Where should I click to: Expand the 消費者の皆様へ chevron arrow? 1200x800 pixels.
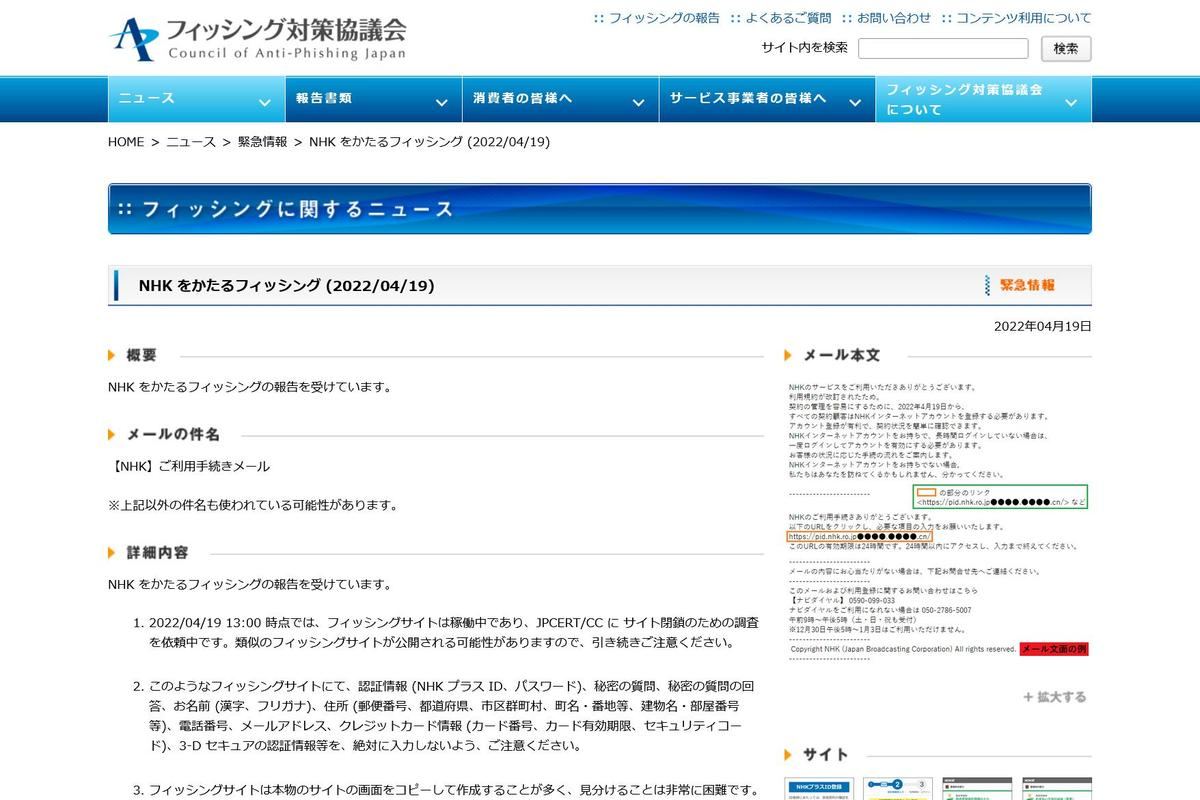638,102
